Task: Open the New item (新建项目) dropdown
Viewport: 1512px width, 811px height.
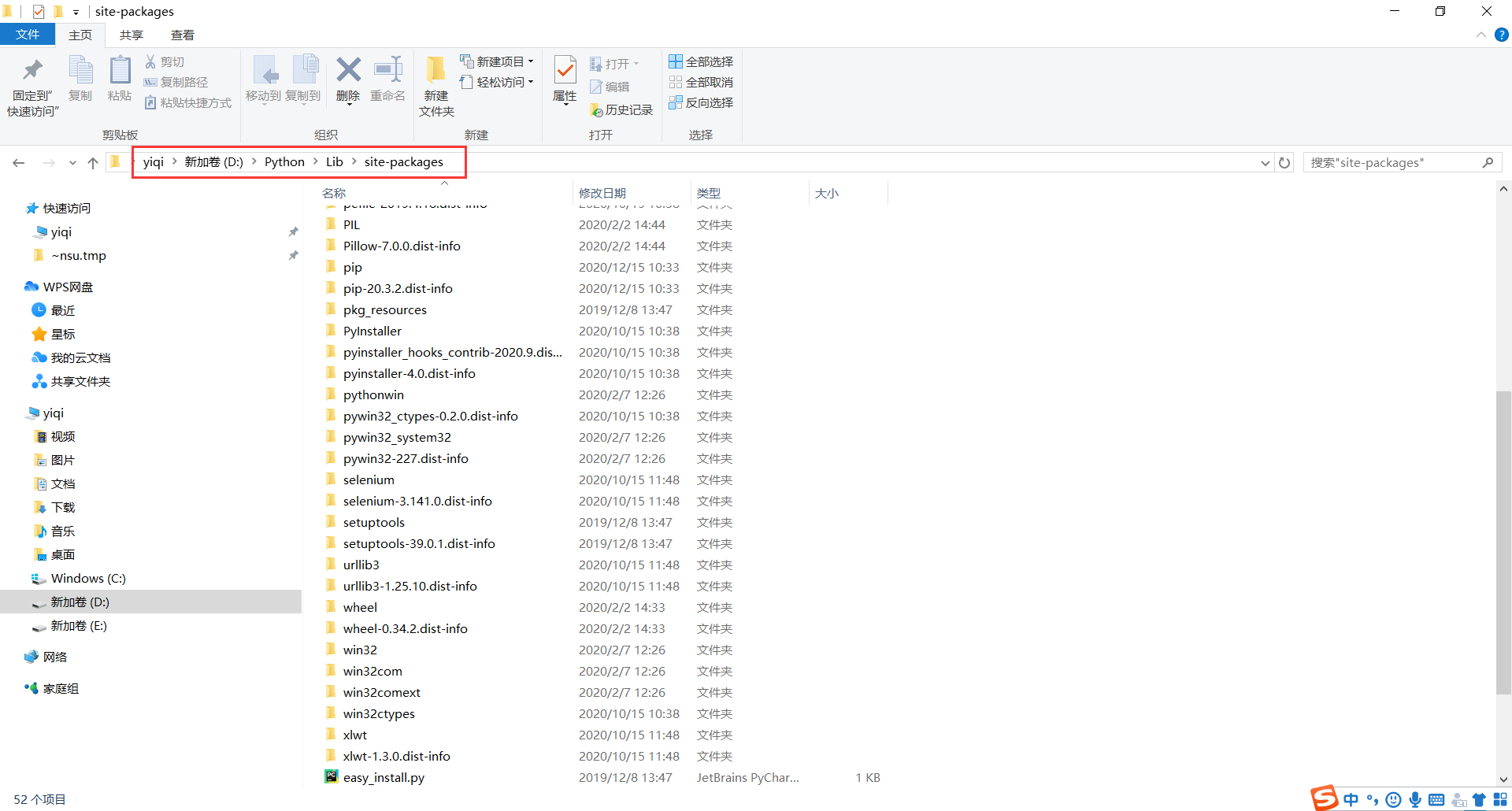Action: [x=497, y=61]
